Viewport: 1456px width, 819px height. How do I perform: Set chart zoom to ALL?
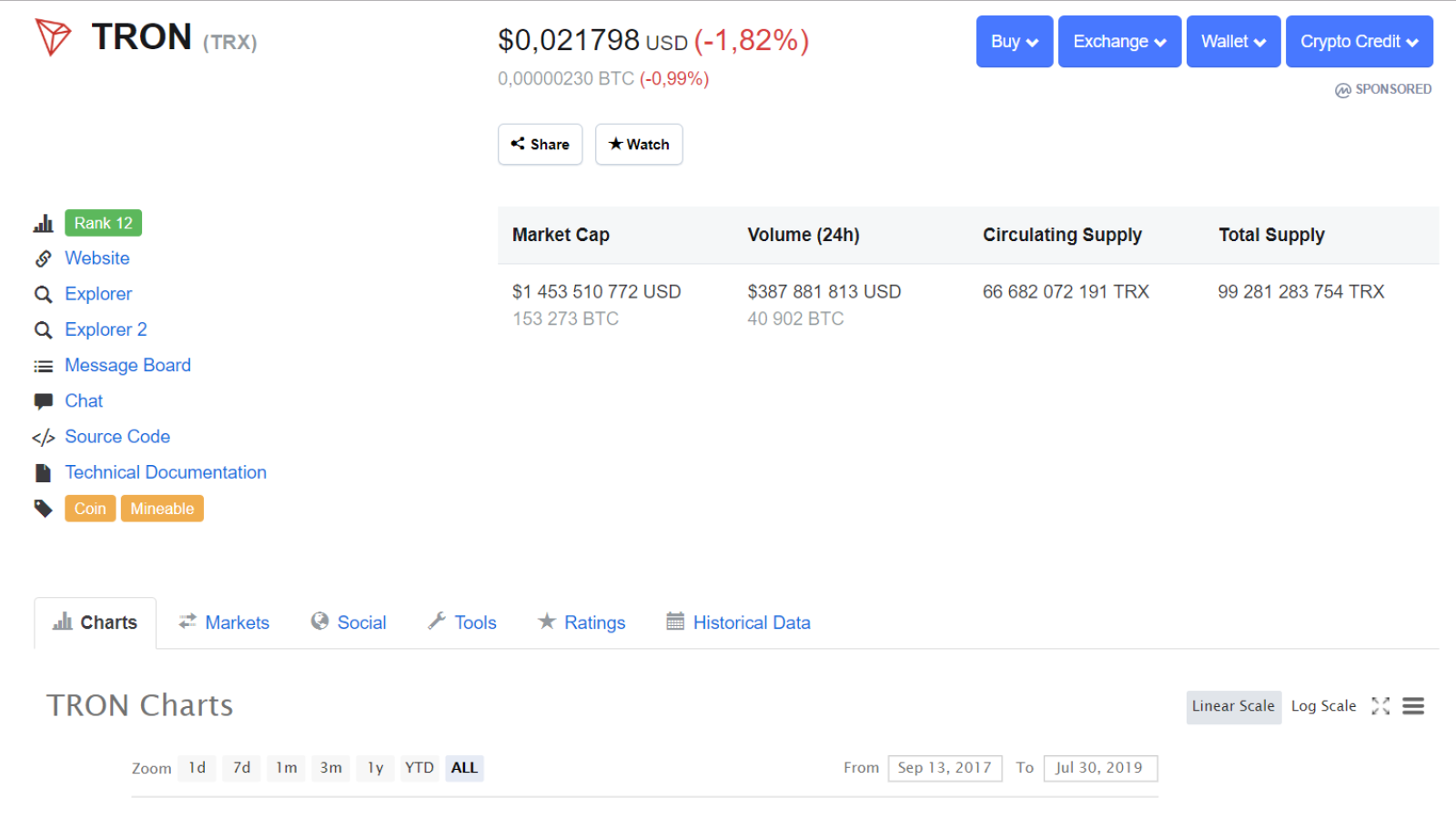[x=464, y=768]
